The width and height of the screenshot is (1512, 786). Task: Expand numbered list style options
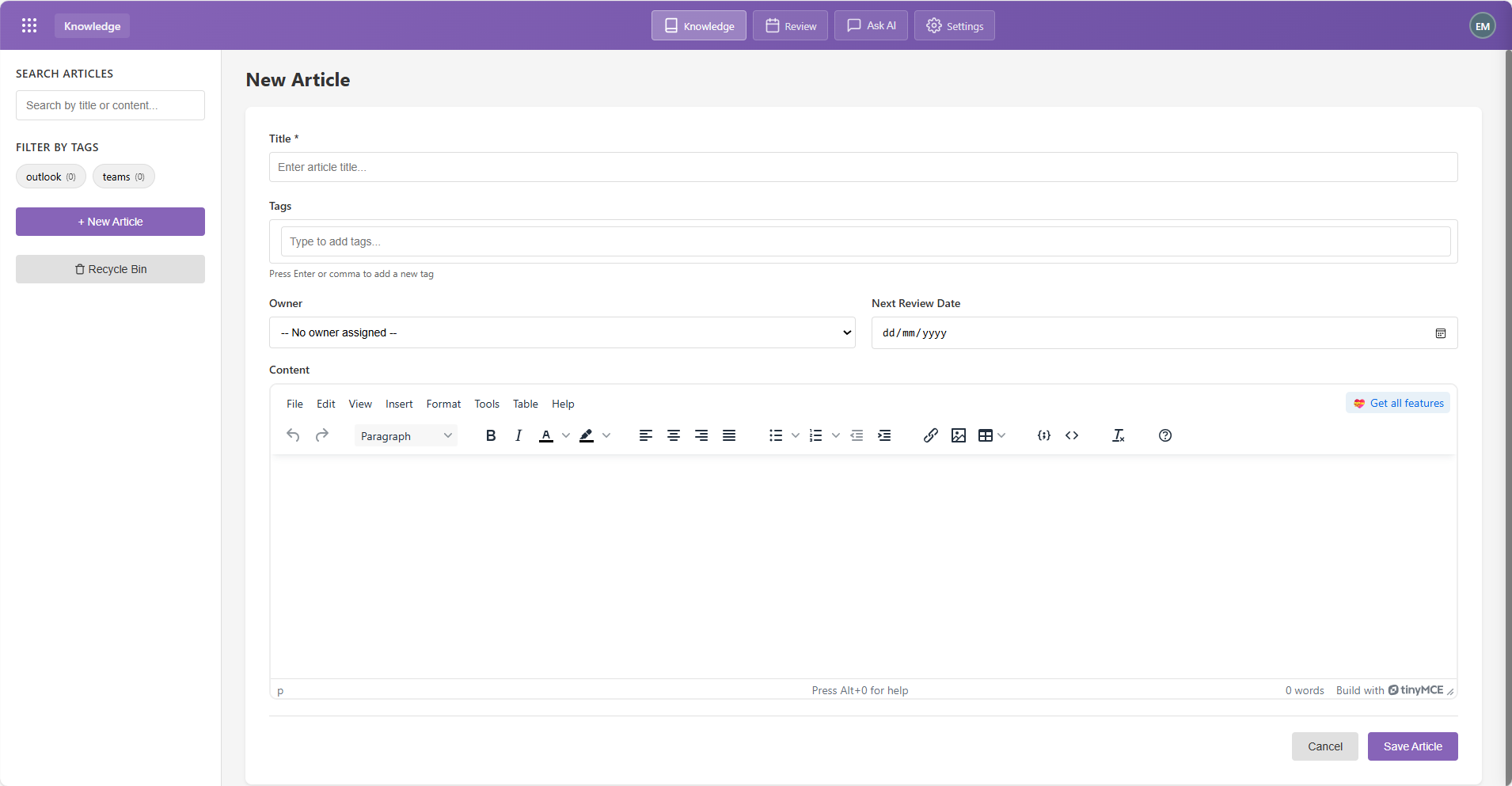(836, 435)
